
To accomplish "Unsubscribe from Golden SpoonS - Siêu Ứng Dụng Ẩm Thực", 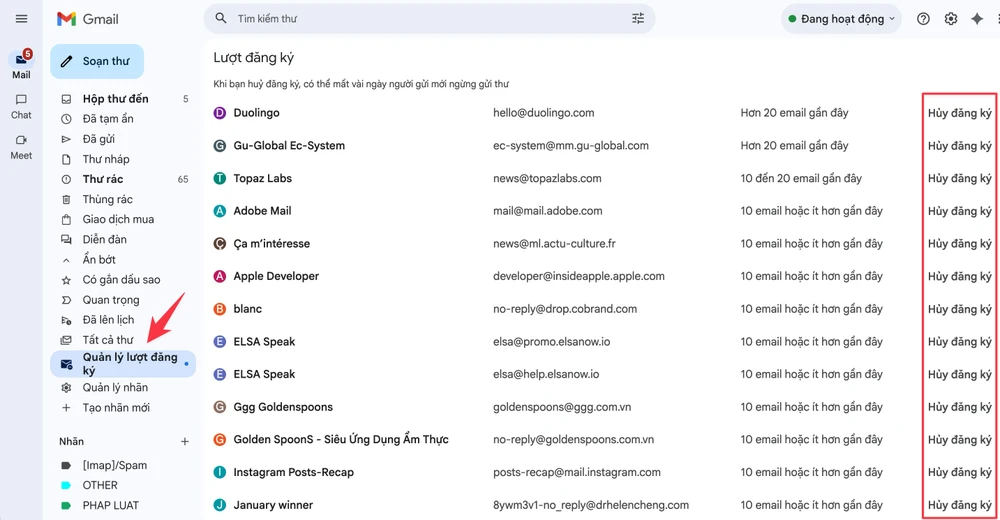I will click(960, 440).
